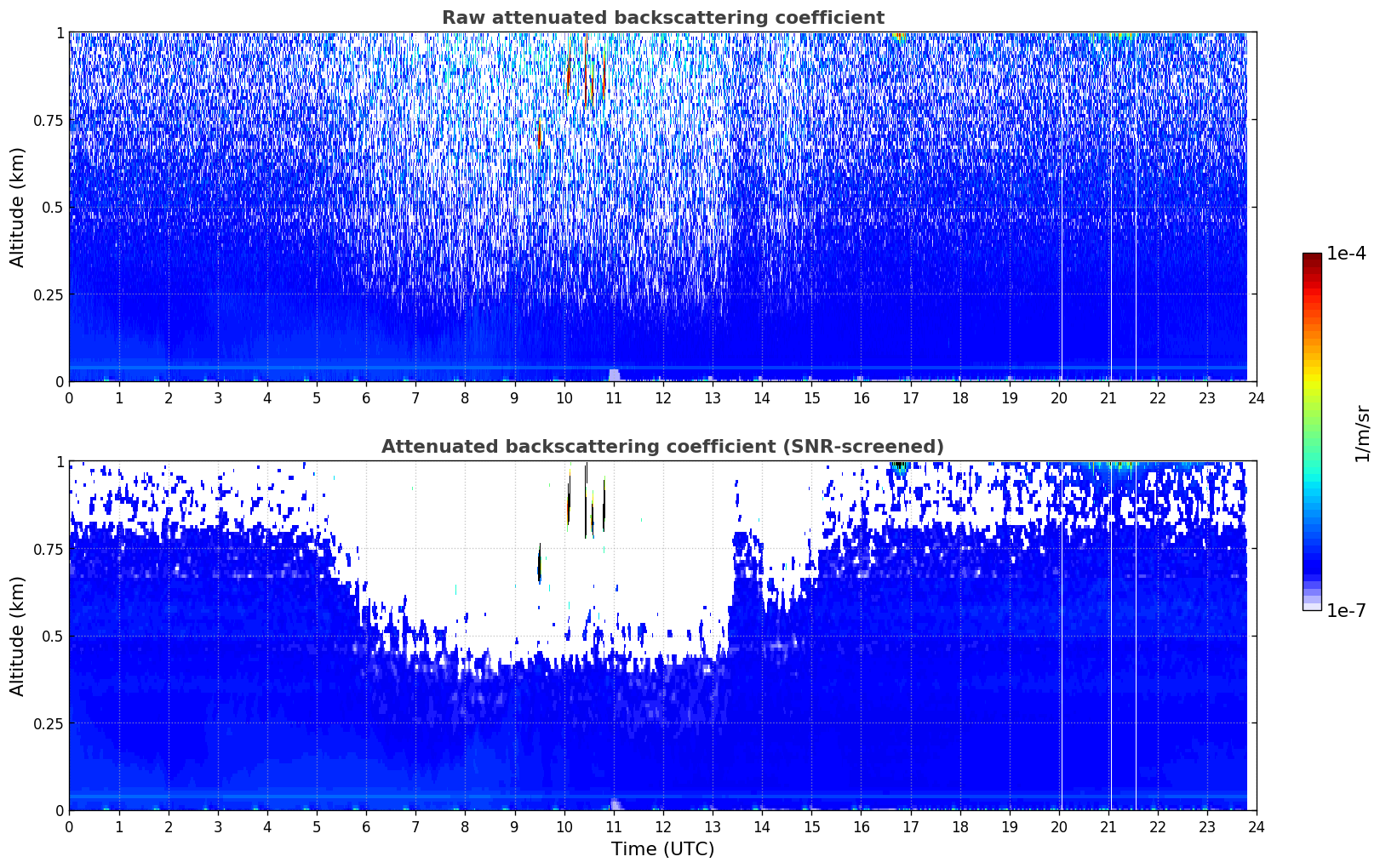Click the middle of the colorbar gradient
The width and height of the screenshot is (1380, 868).
(1312, 432)
